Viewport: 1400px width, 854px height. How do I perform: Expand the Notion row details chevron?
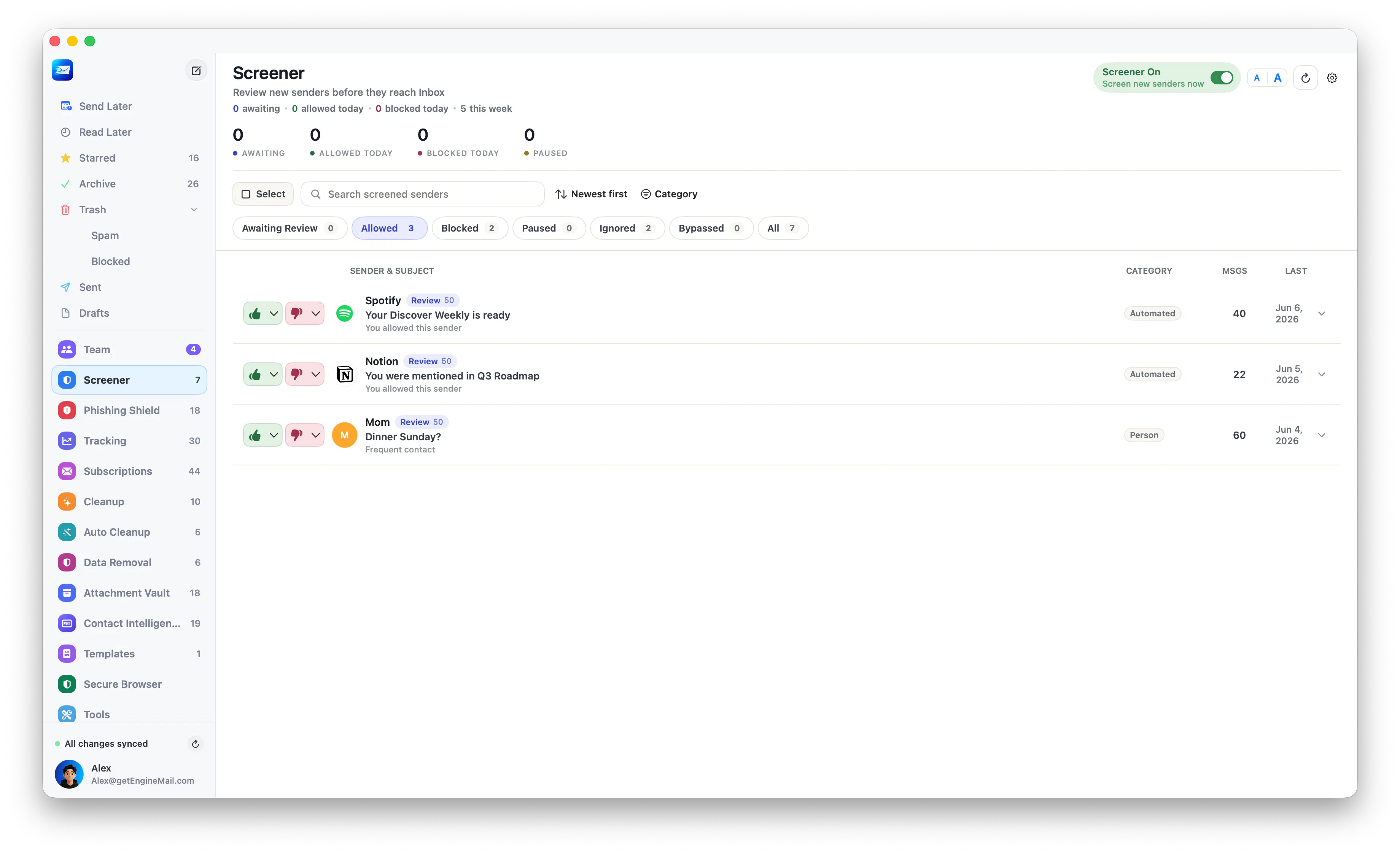[x=1322, y=374]
